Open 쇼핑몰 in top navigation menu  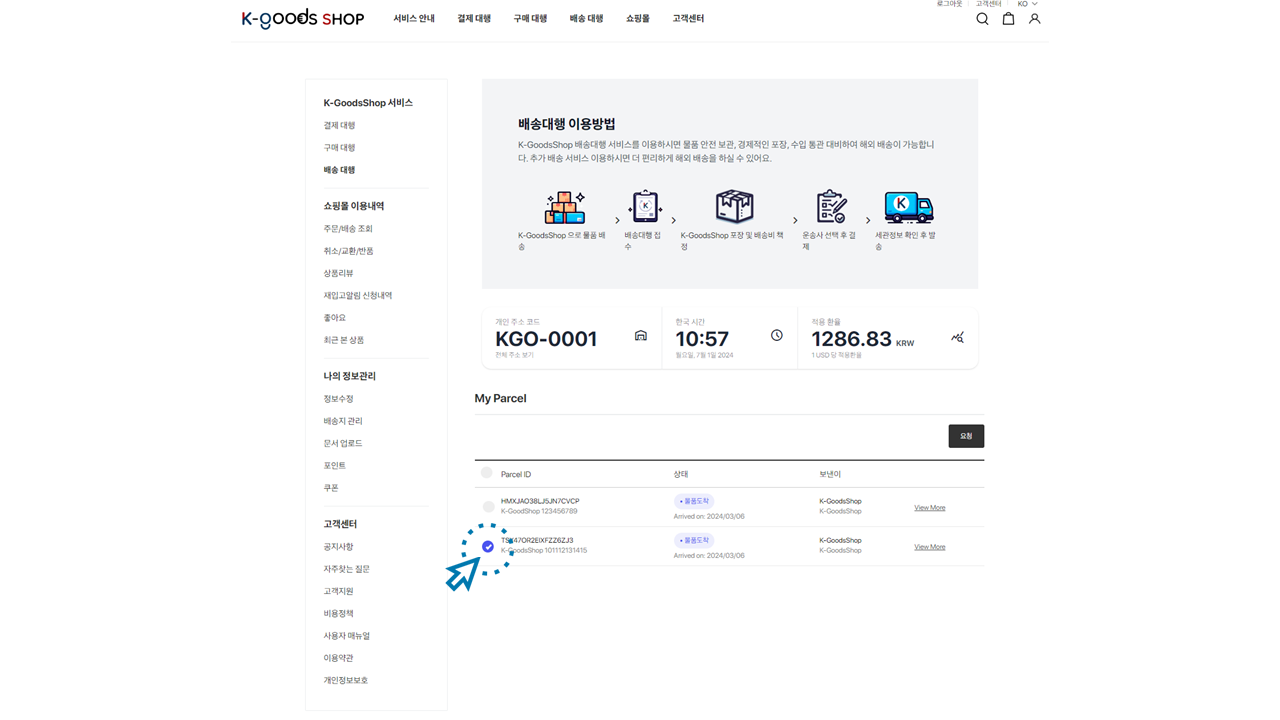tap(637, 19)
